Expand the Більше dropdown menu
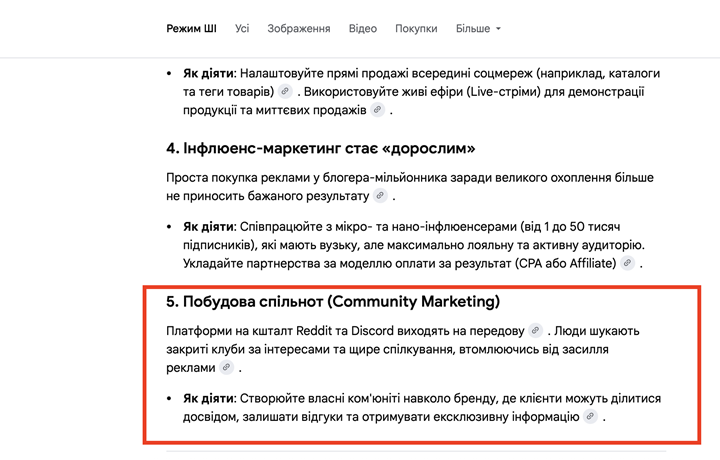Screen dimensions: 720x460 [478, 28]
